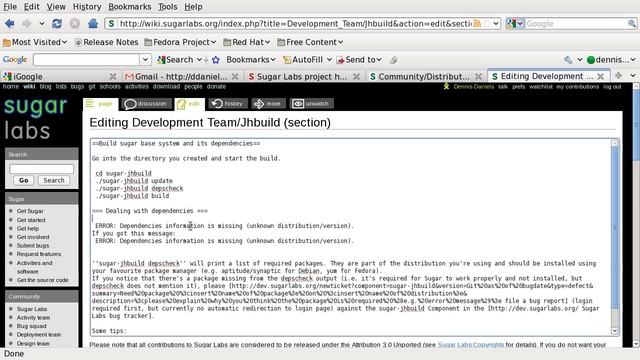The width and height of the screenshot is (640, 360).
Task: Switch to the Gmail tab
Action: tap(182, 76)
